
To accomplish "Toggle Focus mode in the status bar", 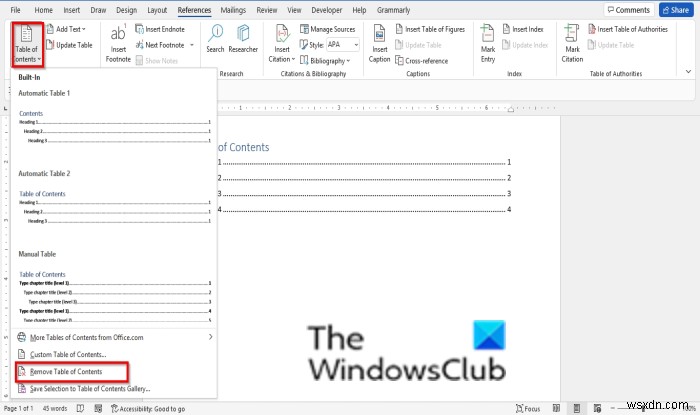I will click(x=528, y=408).
